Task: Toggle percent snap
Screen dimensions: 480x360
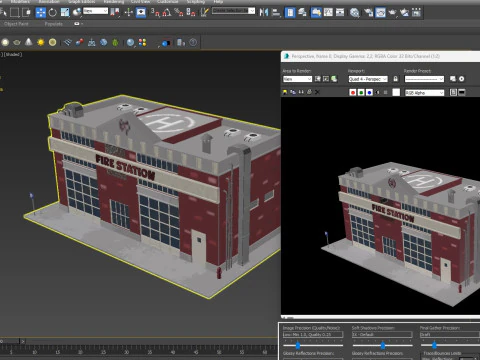Action: point(179,13)
